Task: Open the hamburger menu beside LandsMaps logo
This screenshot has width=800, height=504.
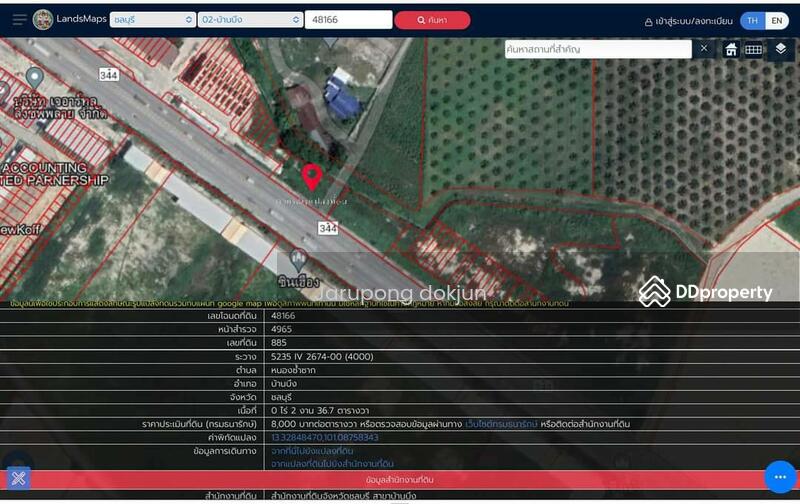Action: click(x=19, y=20)
